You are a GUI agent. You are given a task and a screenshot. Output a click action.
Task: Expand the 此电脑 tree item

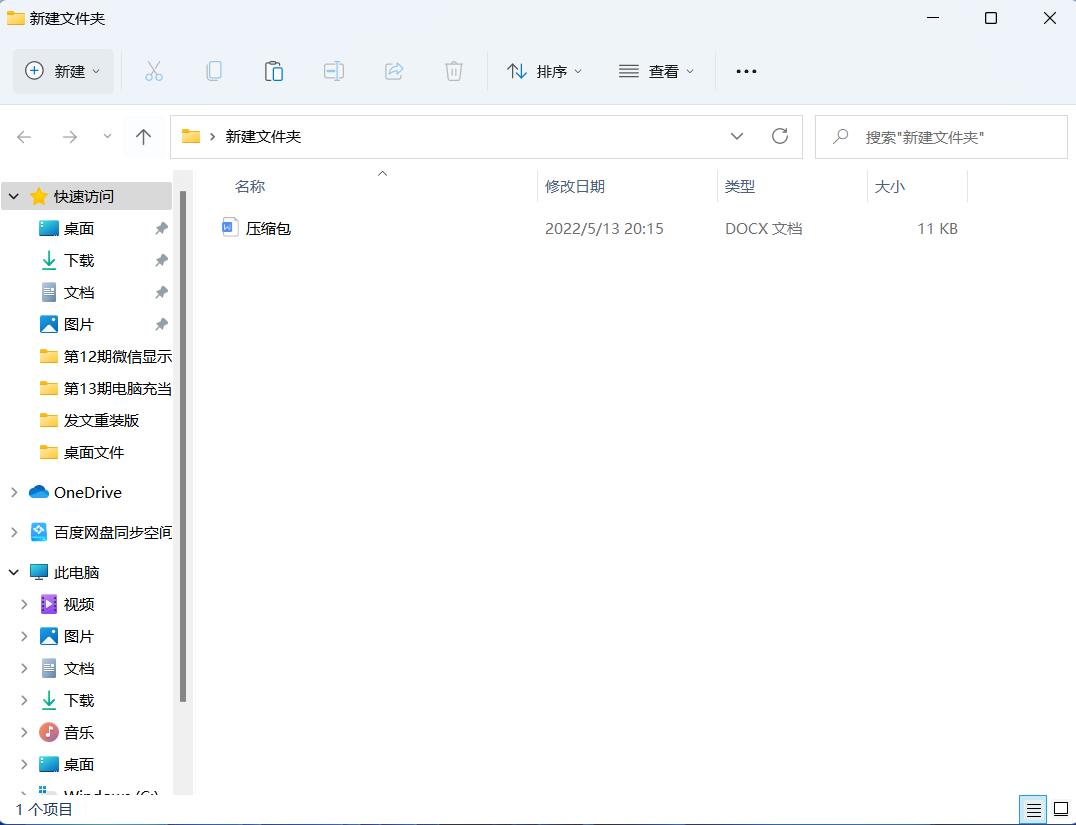tap(12, 572)
